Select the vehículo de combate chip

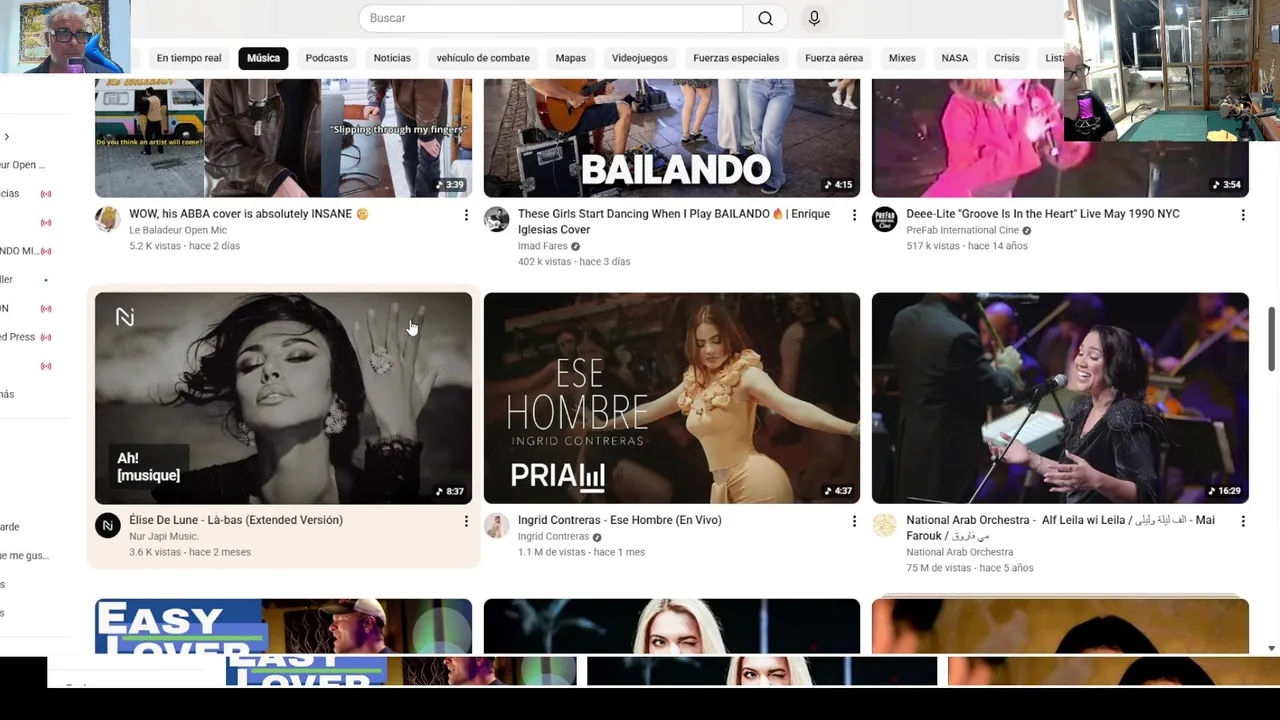coord(483,58)
